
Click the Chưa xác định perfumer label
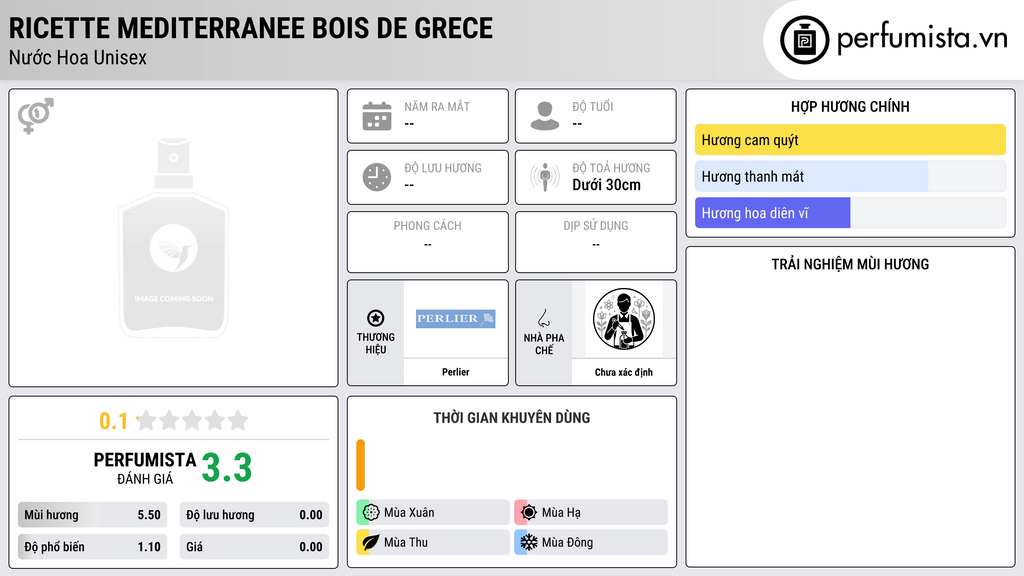coord(624,372)
